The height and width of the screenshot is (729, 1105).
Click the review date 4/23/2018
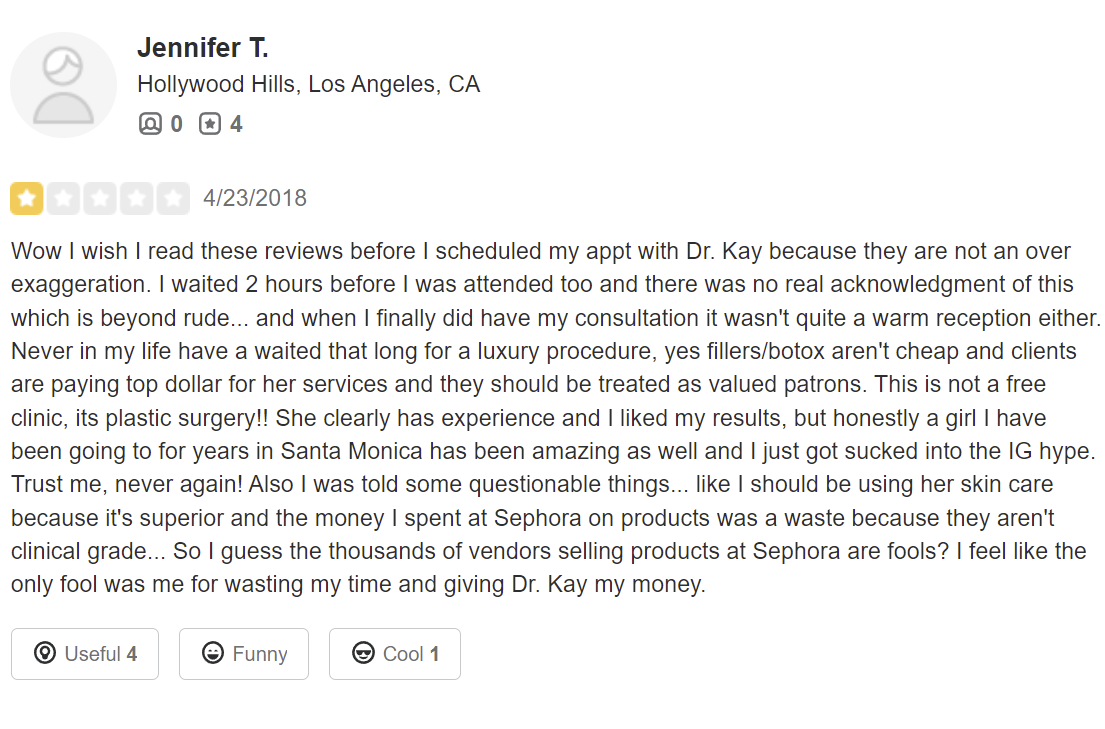coord(255,198)
